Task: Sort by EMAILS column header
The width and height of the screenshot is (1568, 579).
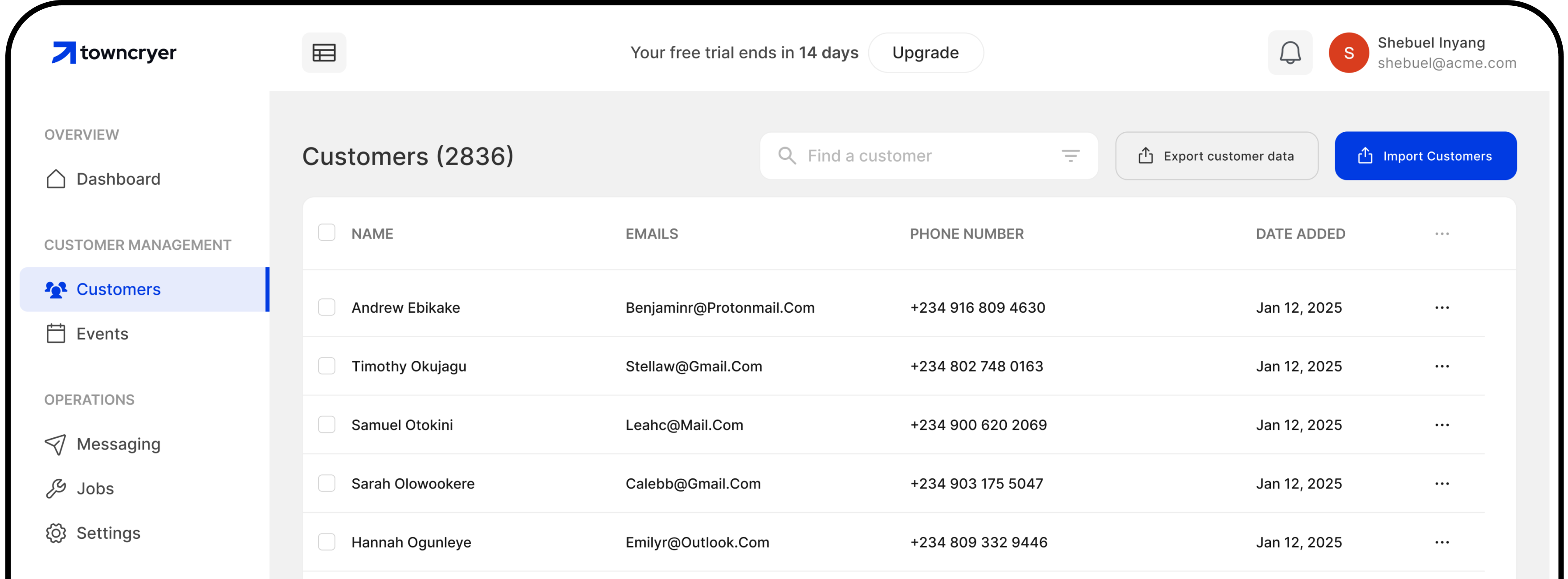Action: [651, 234]
